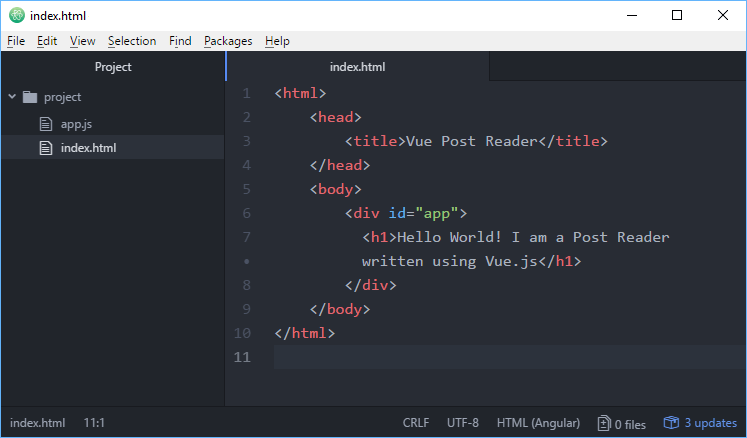Open the File menu

(15, 41)
